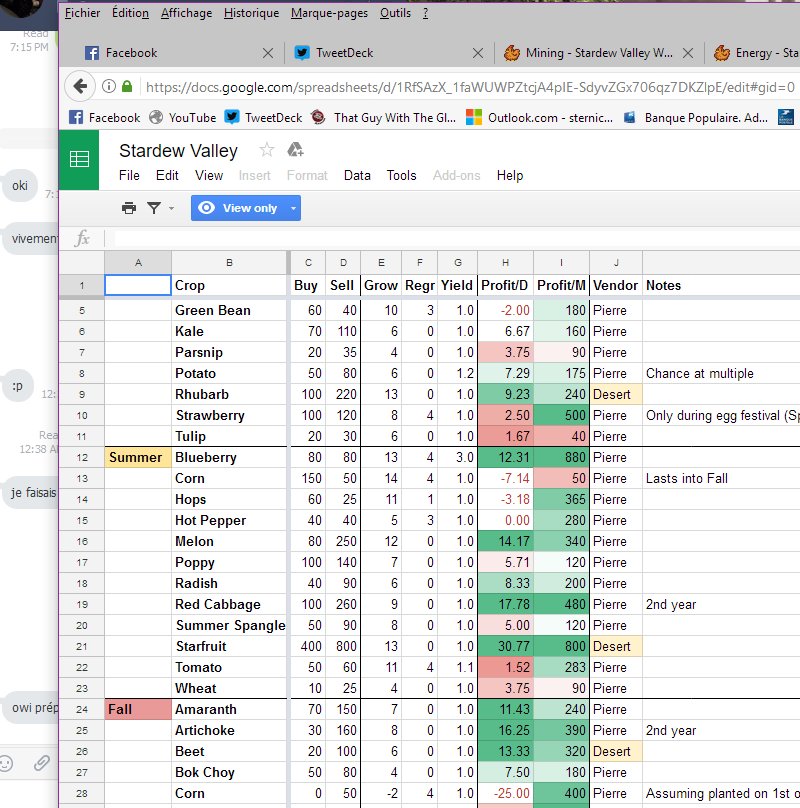This screenshot has width=800, height=808.
Task: Open the Historique browser menu
Action: pos(251,13)
